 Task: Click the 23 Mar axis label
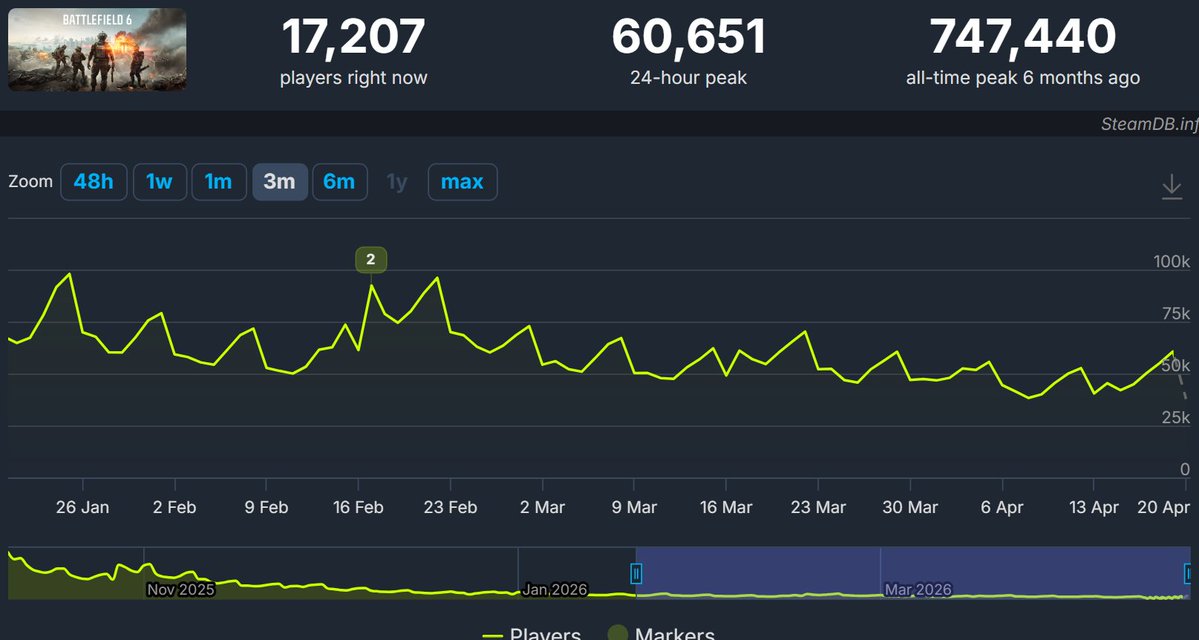click(x=818, y=508)
